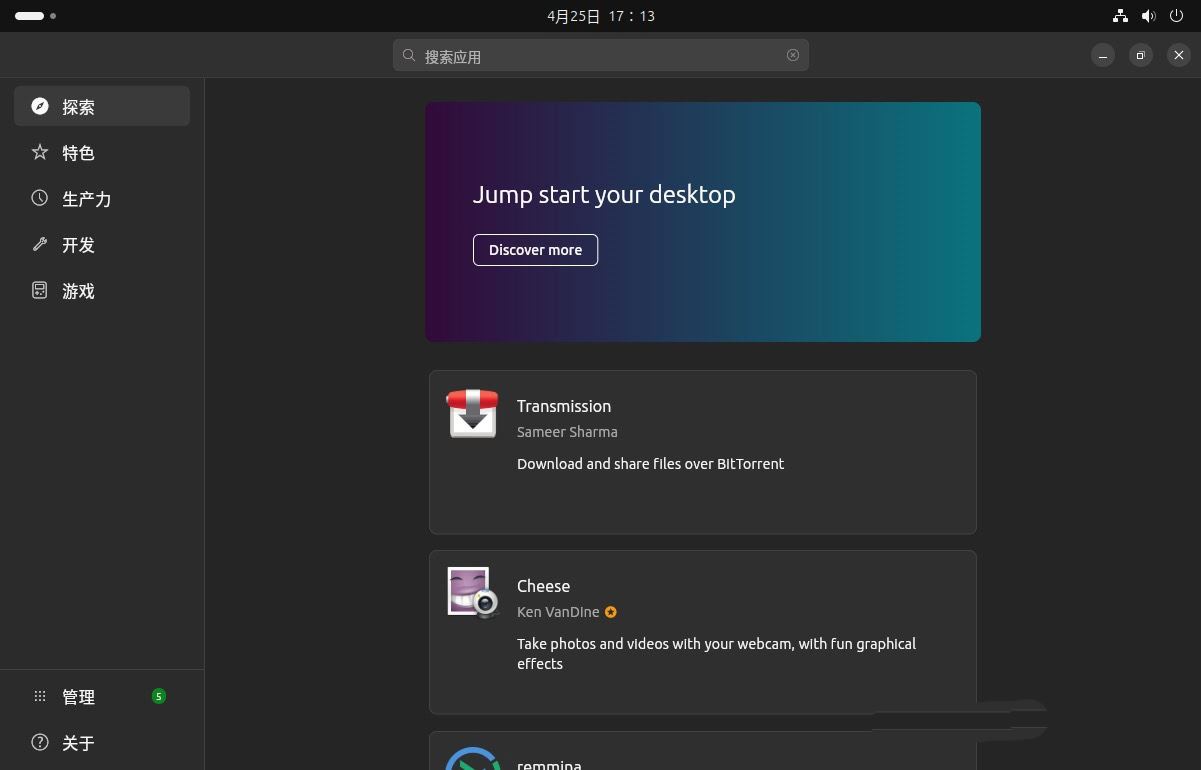This screenshot has height=770, width=1201.
Task: Click the verified badge beside Ken VanDine
Action: [x=611, y=612]
